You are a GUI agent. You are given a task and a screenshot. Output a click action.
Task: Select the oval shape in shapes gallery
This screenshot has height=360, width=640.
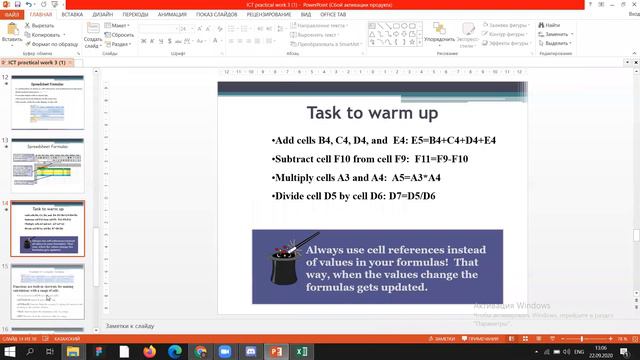[404, 26]
